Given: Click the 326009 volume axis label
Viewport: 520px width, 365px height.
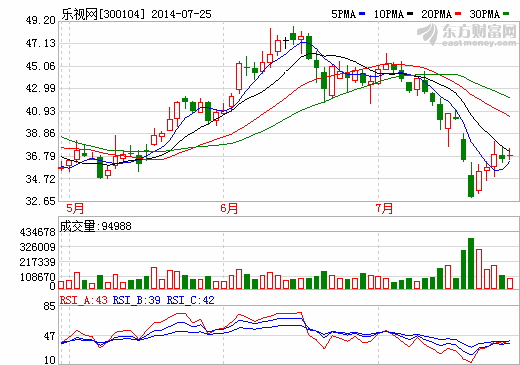Looking at the screenshot, I should pyautogui.click(x=37, y=247).
